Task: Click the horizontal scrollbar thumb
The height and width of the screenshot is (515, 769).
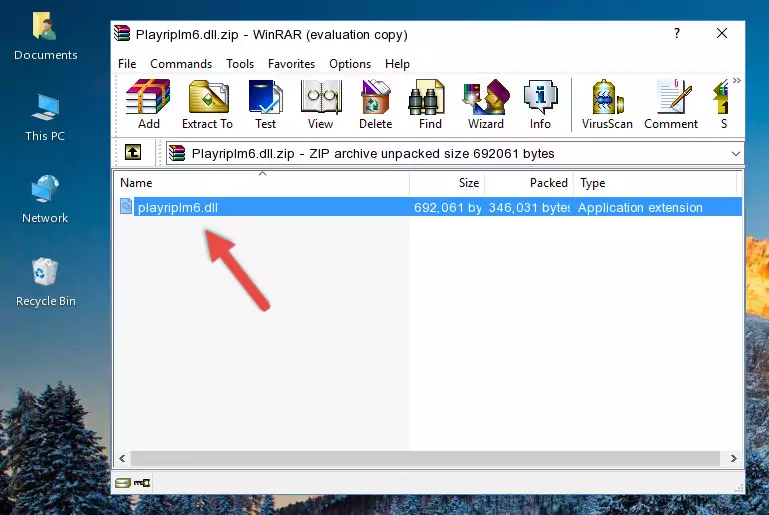Action: pos(425,459)
